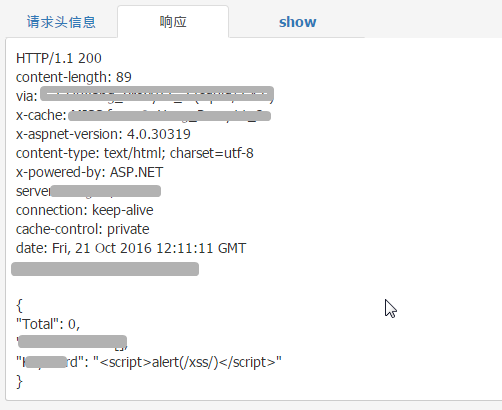Click the redacted server header value
Screen dimensions: 502x410
[106, 191]
